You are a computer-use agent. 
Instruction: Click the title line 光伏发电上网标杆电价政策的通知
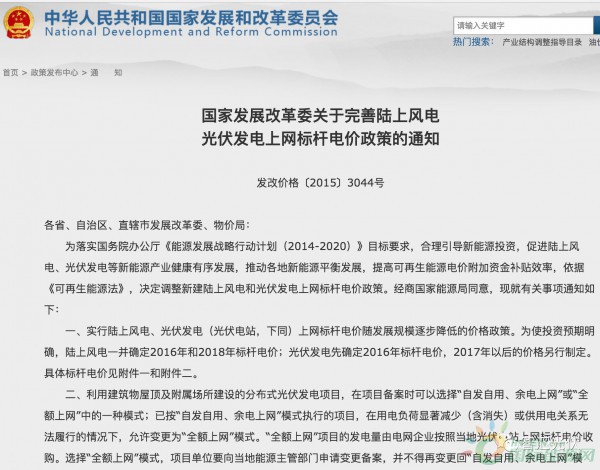pyautogui.click(x=320, y=139)
